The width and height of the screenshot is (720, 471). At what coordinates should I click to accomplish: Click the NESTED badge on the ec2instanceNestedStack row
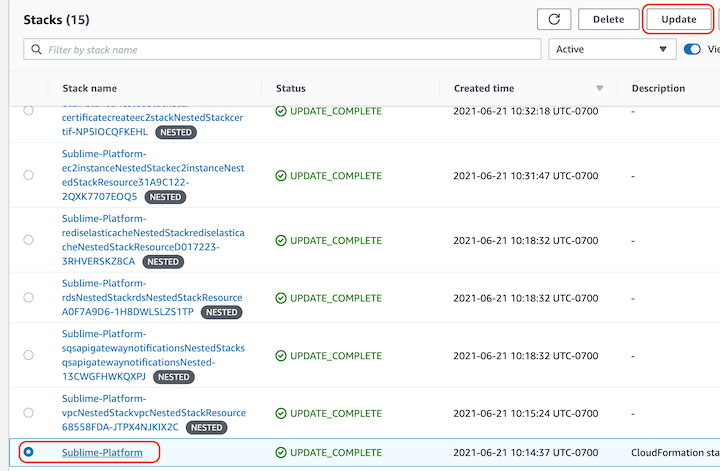(x=165, y=197)
